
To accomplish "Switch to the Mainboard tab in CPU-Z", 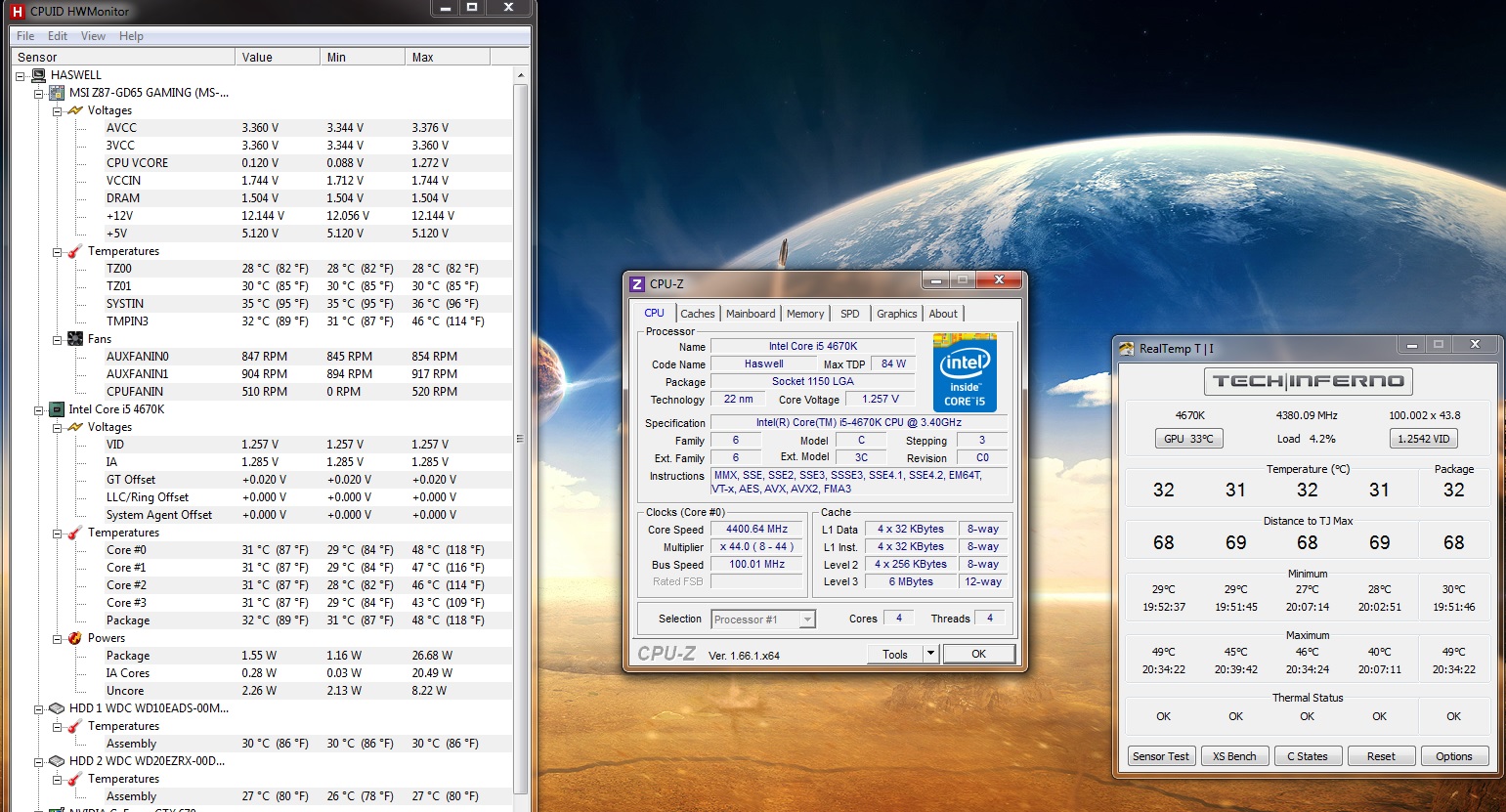I will pos(751,314).
